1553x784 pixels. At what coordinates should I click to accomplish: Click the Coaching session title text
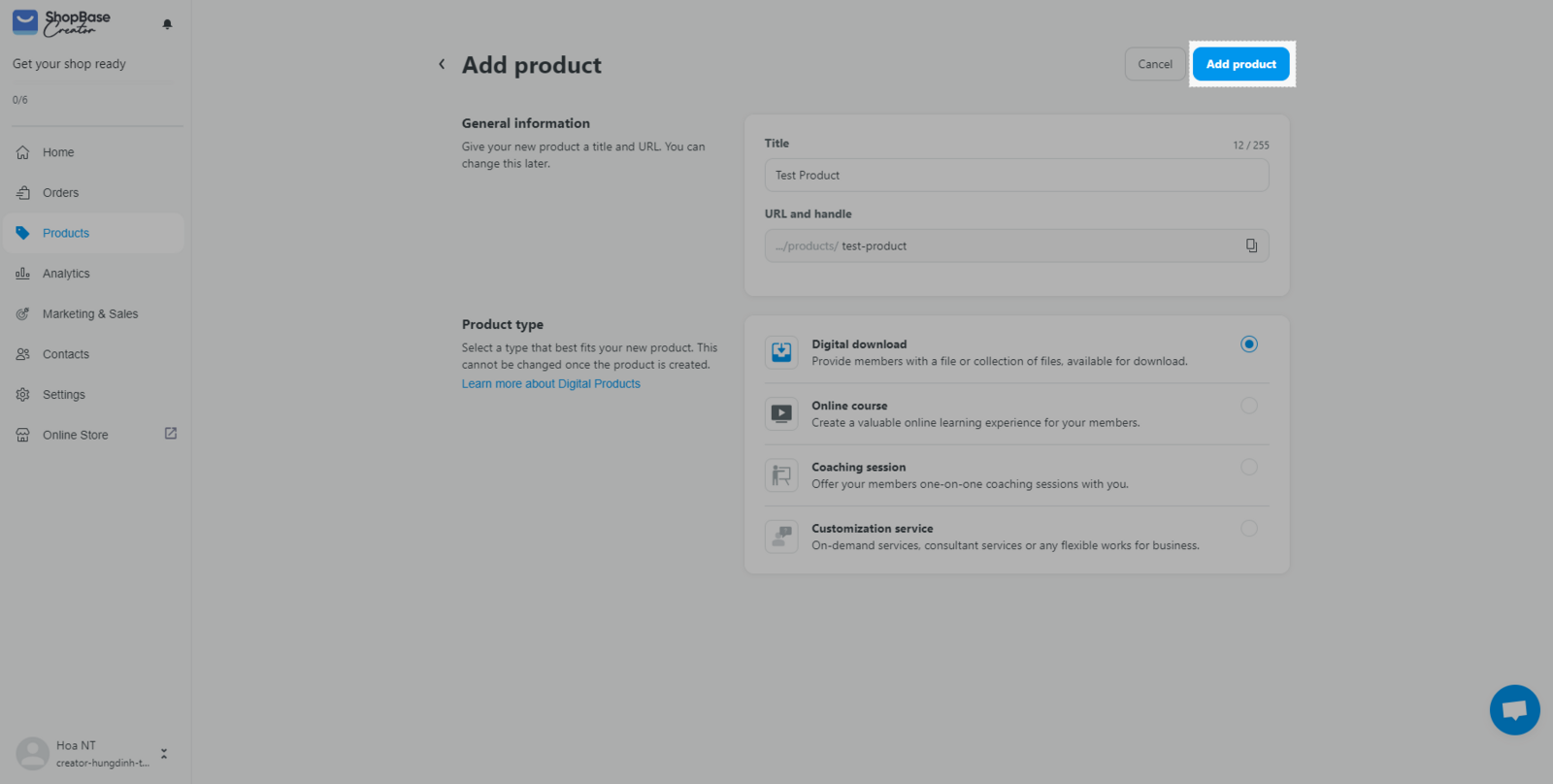click(859, 468)
